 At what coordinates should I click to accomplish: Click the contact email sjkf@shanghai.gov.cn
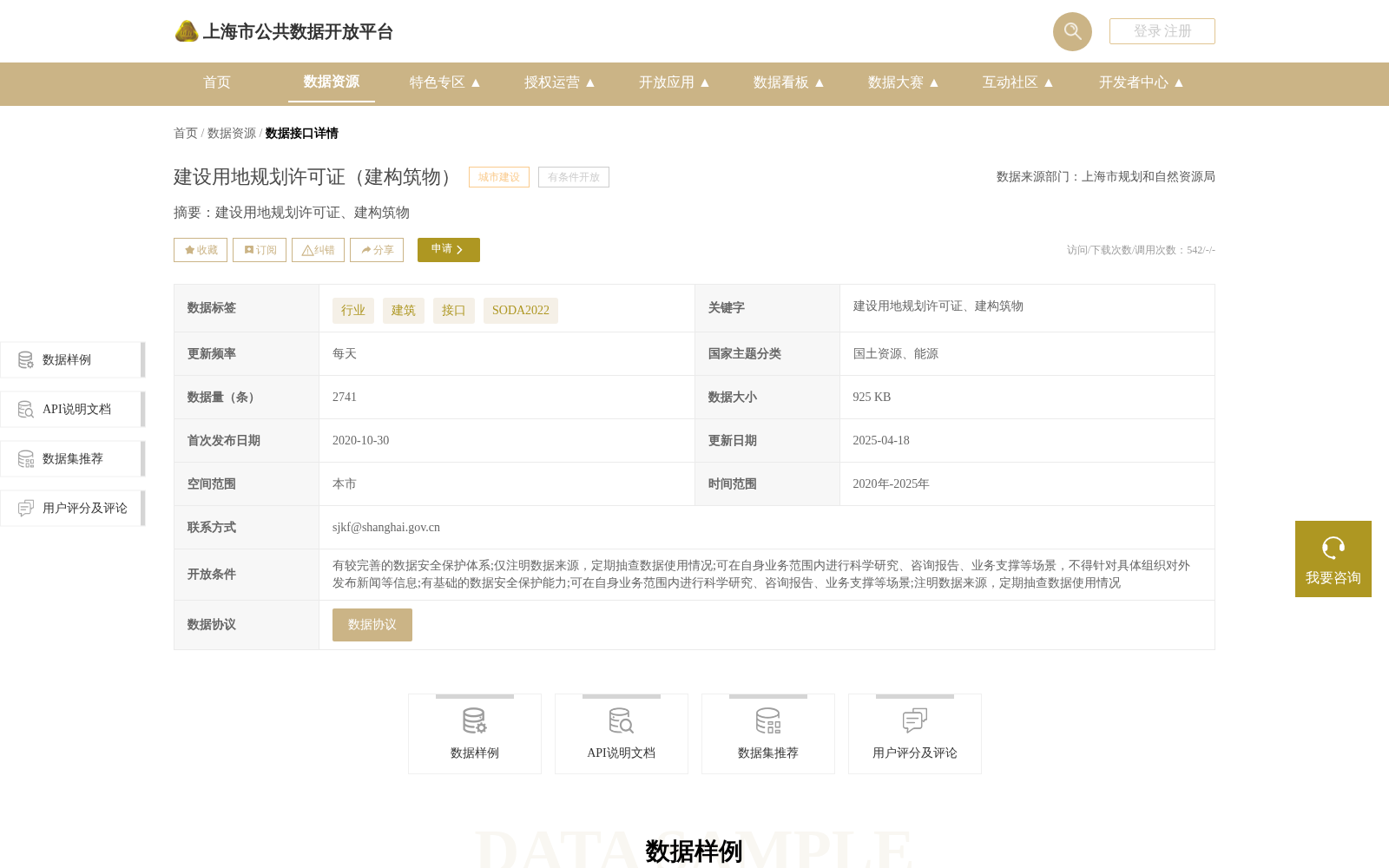(386, 528)
